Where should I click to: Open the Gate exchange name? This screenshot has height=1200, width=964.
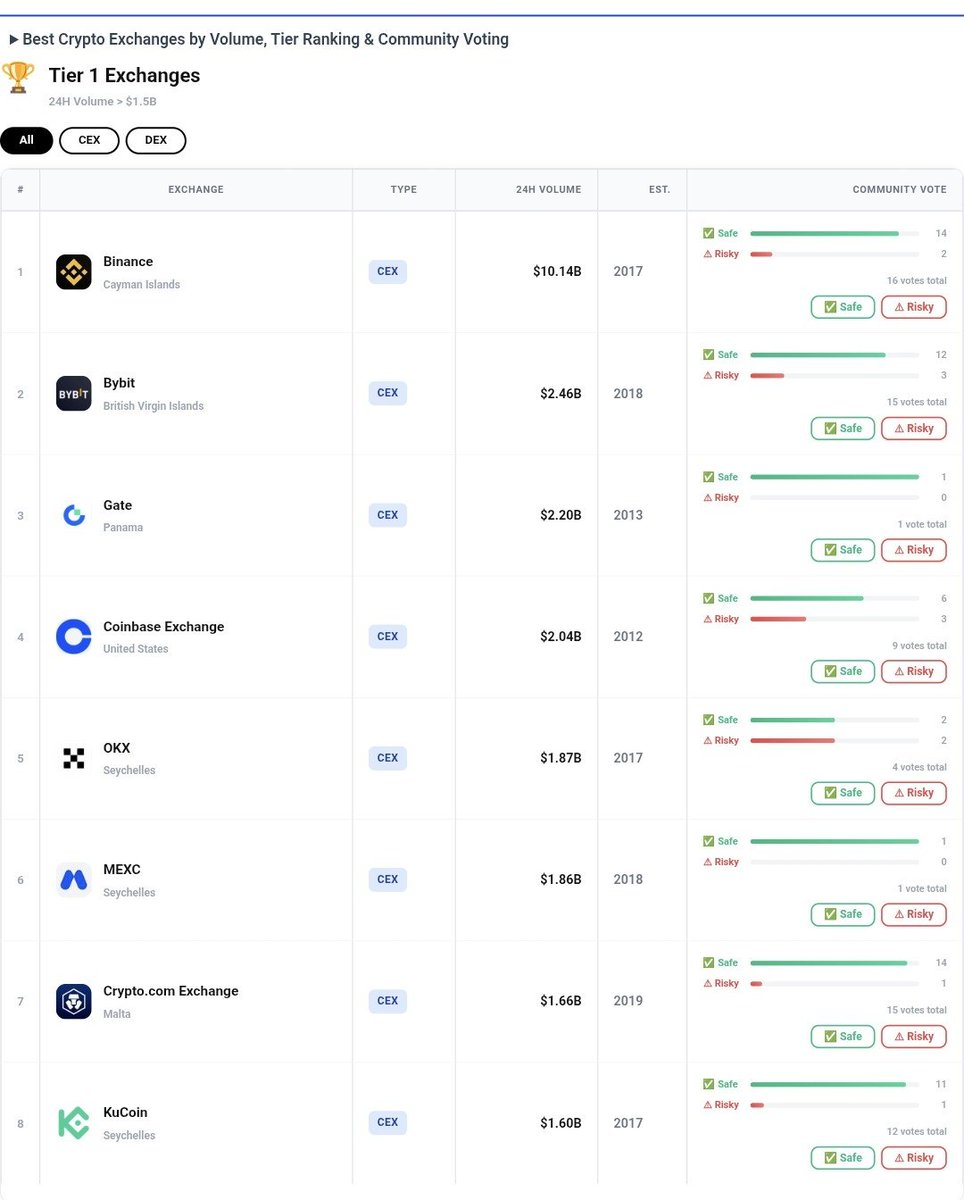117,505
